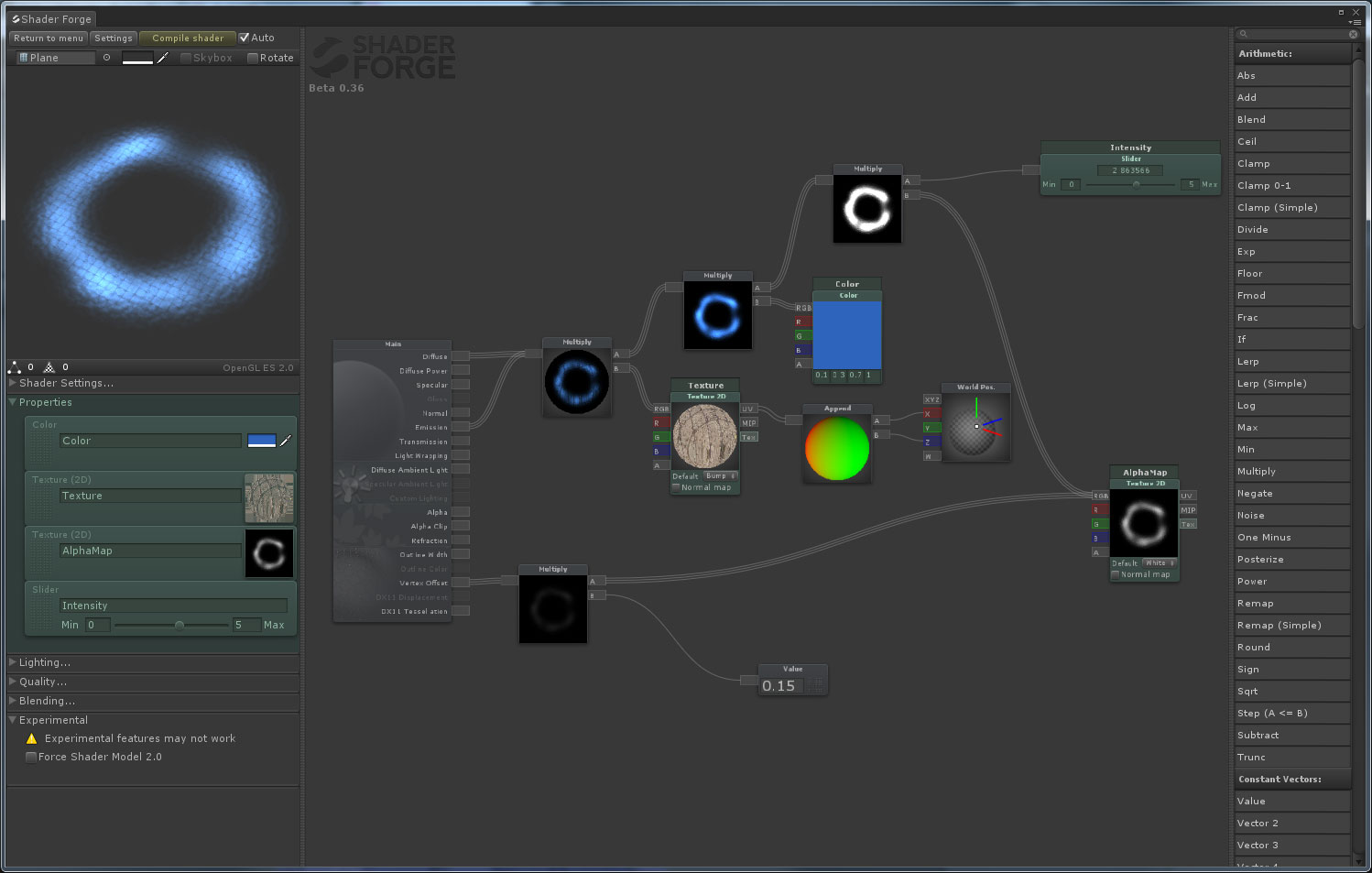The width and height of the screenshot is (1372, 873).
Task: Select the Multiply node connected to Color
Action: pos(718,310)
